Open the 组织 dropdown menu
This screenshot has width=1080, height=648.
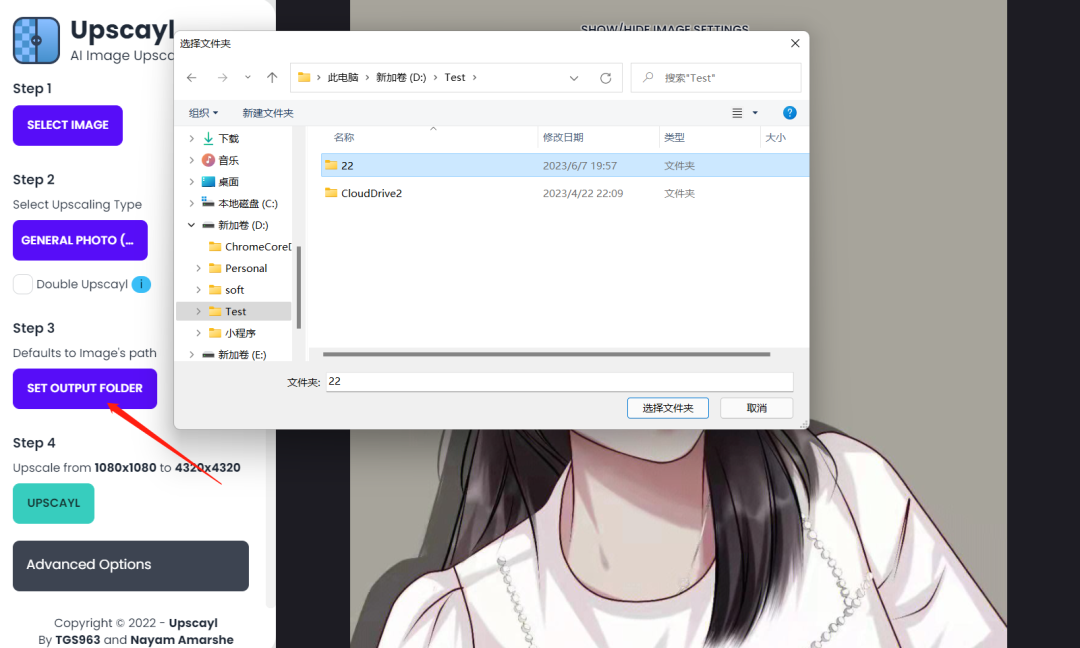[203, 112]
